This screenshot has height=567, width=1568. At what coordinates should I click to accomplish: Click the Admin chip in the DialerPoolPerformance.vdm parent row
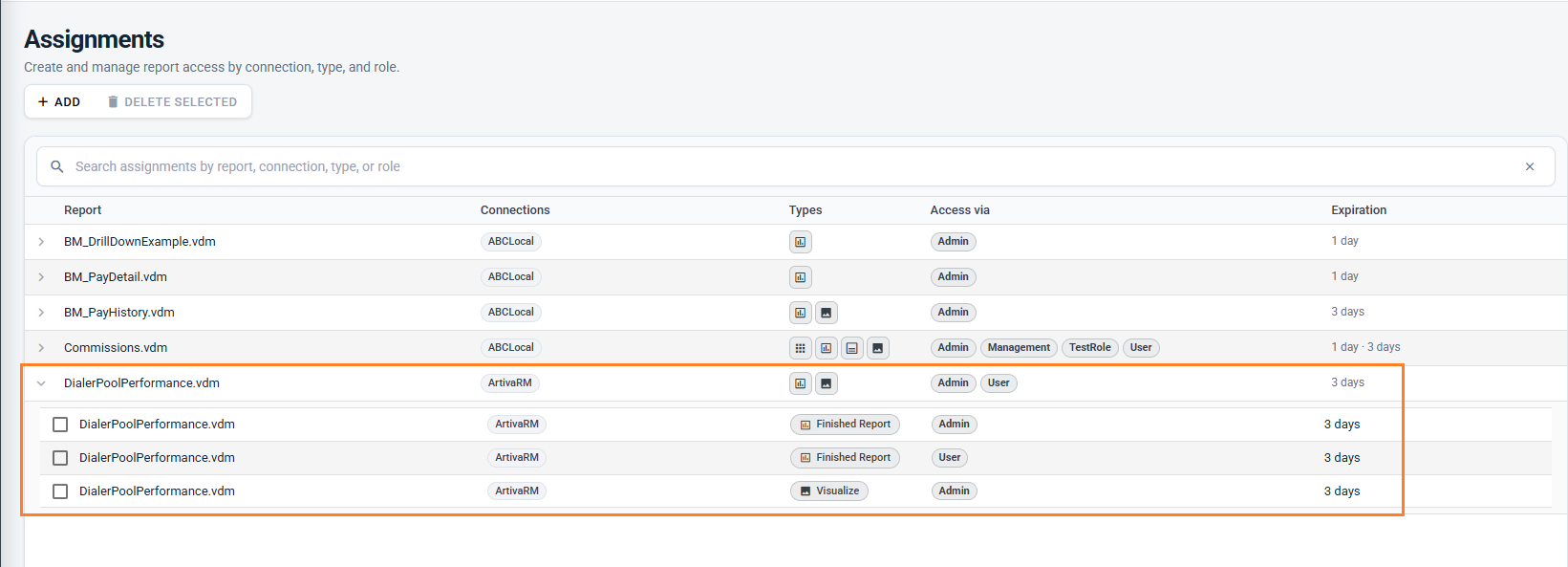point(954,383)
